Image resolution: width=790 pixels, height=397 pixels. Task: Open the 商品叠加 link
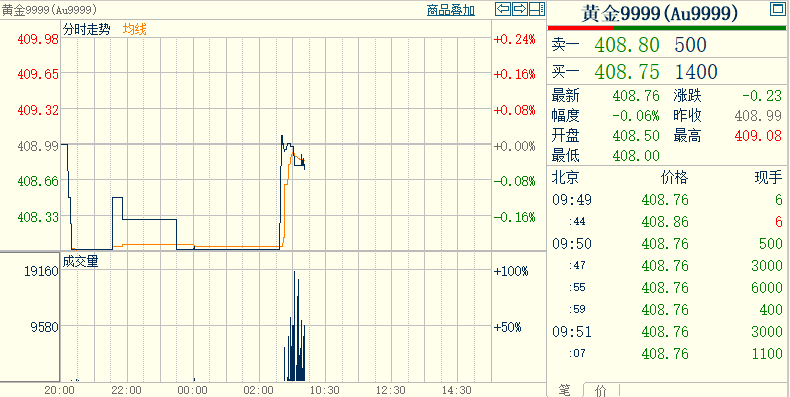click(450, 10)
